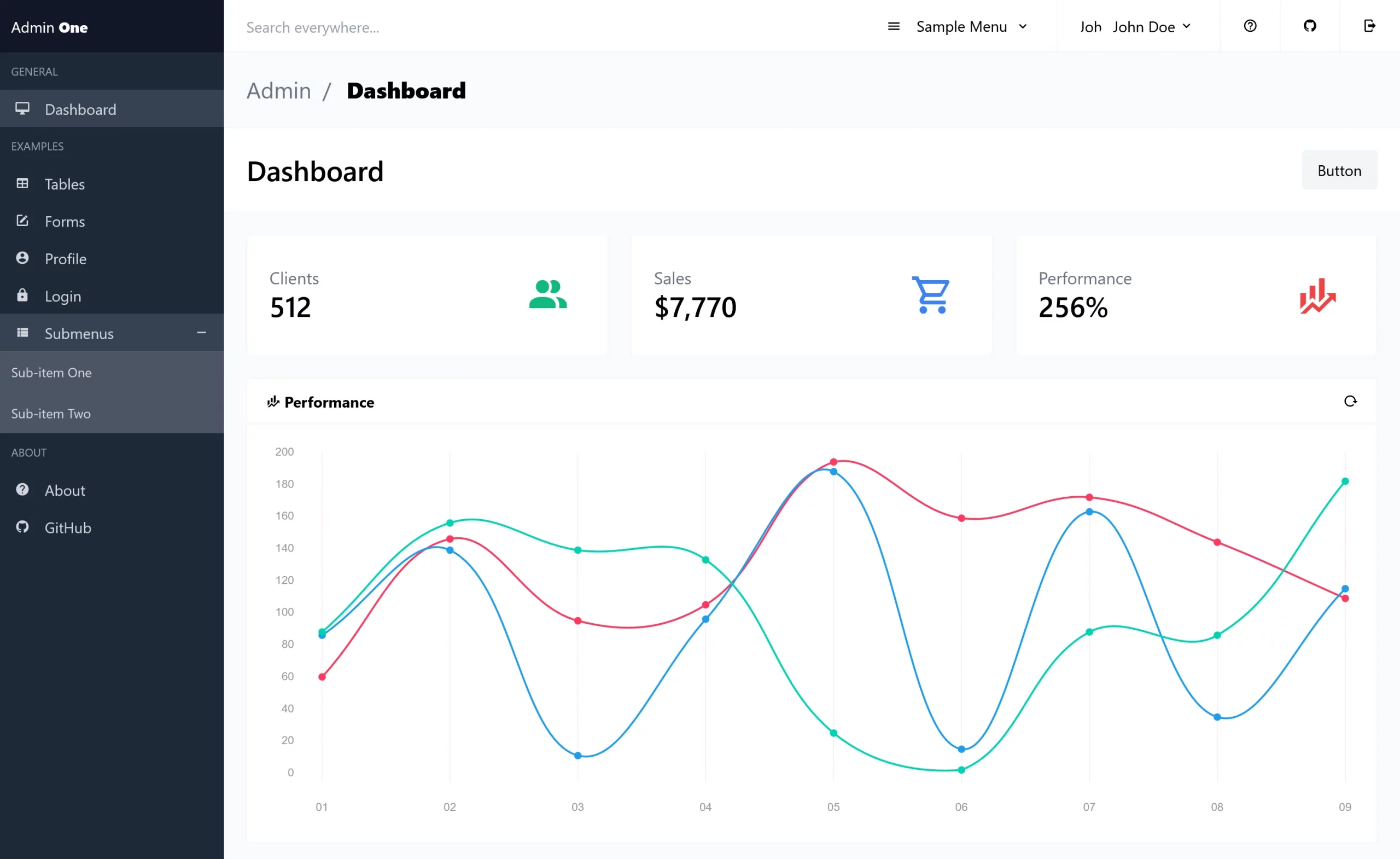Click the Login lock icon in sidebar
This screenshot has height=859, width=1400.
point(23,295)
